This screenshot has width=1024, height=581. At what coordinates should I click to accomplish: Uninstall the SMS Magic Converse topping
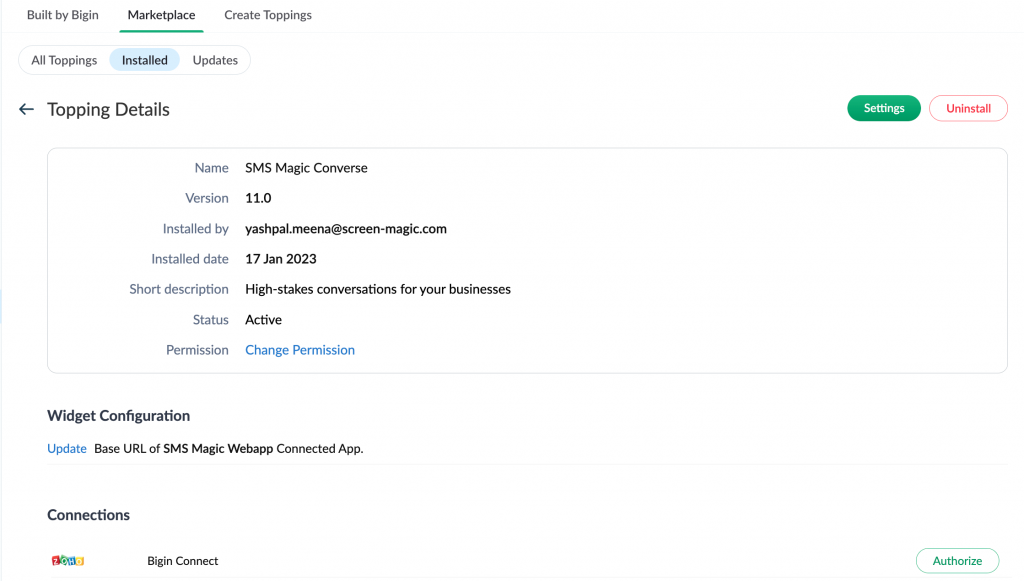(968, 108)
